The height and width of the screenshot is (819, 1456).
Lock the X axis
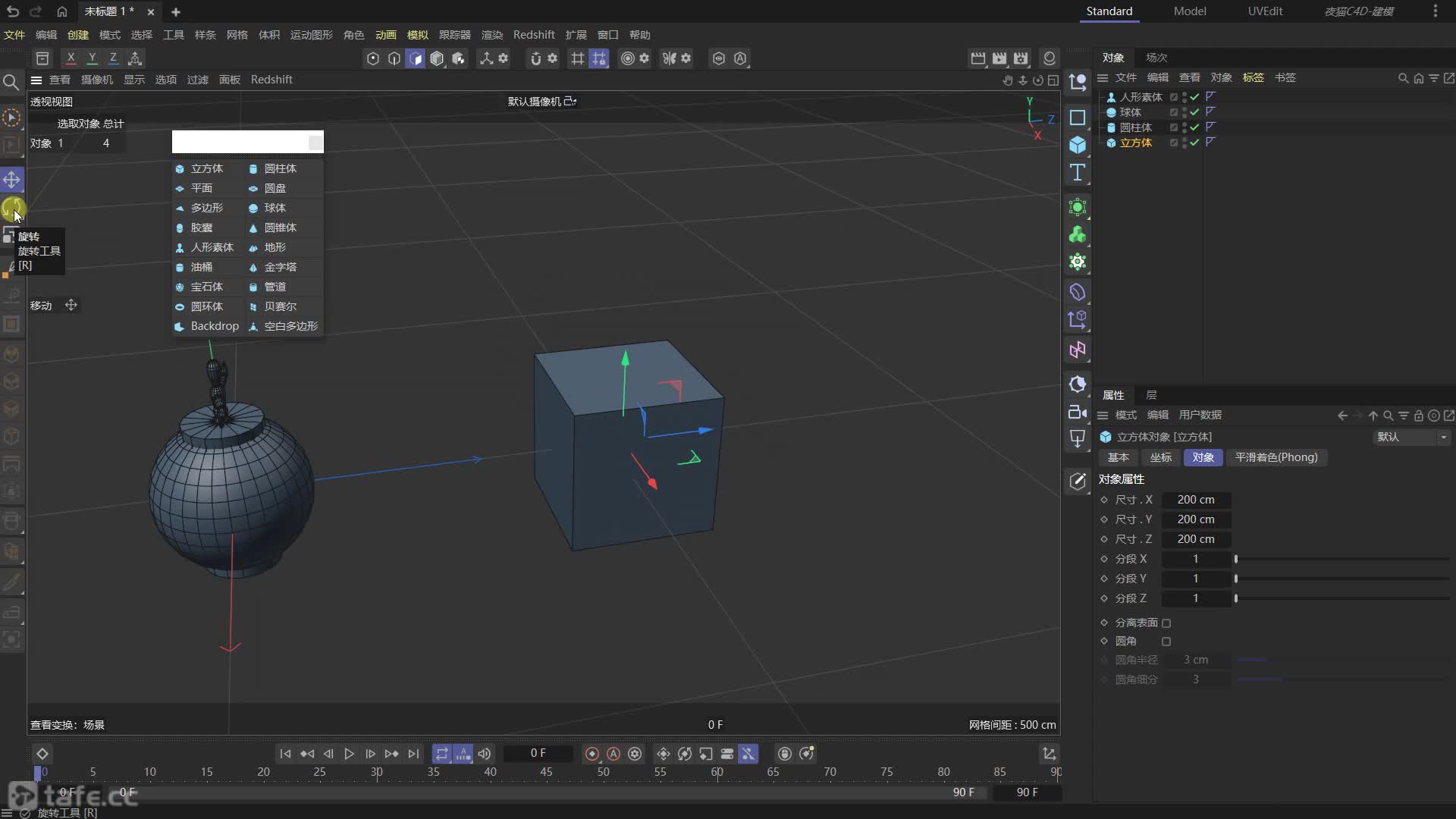click(x=71, y=58)
